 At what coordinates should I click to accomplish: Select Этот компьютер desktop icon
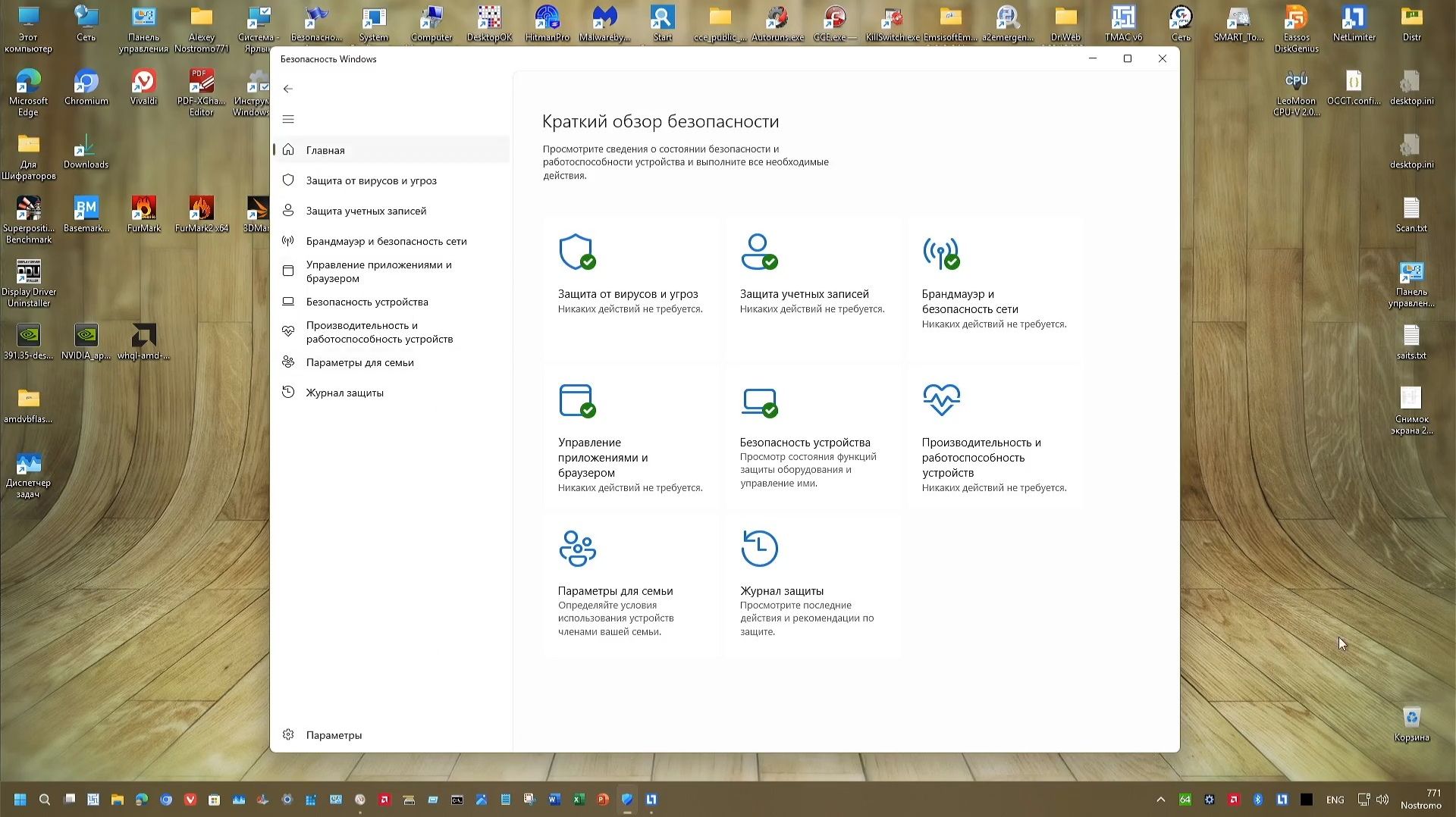pyautogui.click(x=28, y=29)
